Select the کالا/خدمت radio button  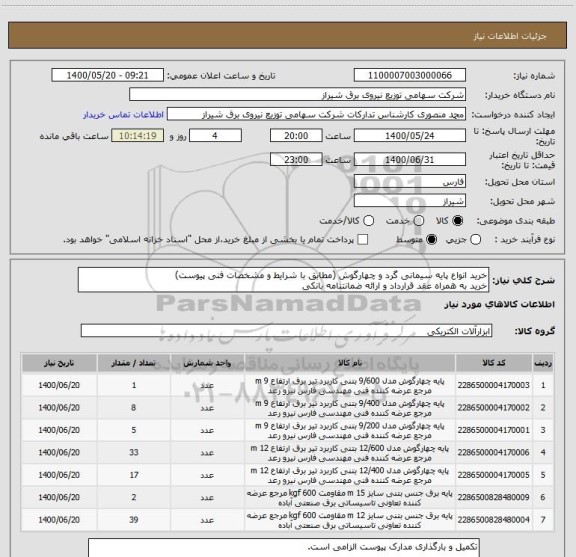tap(368, 221)
